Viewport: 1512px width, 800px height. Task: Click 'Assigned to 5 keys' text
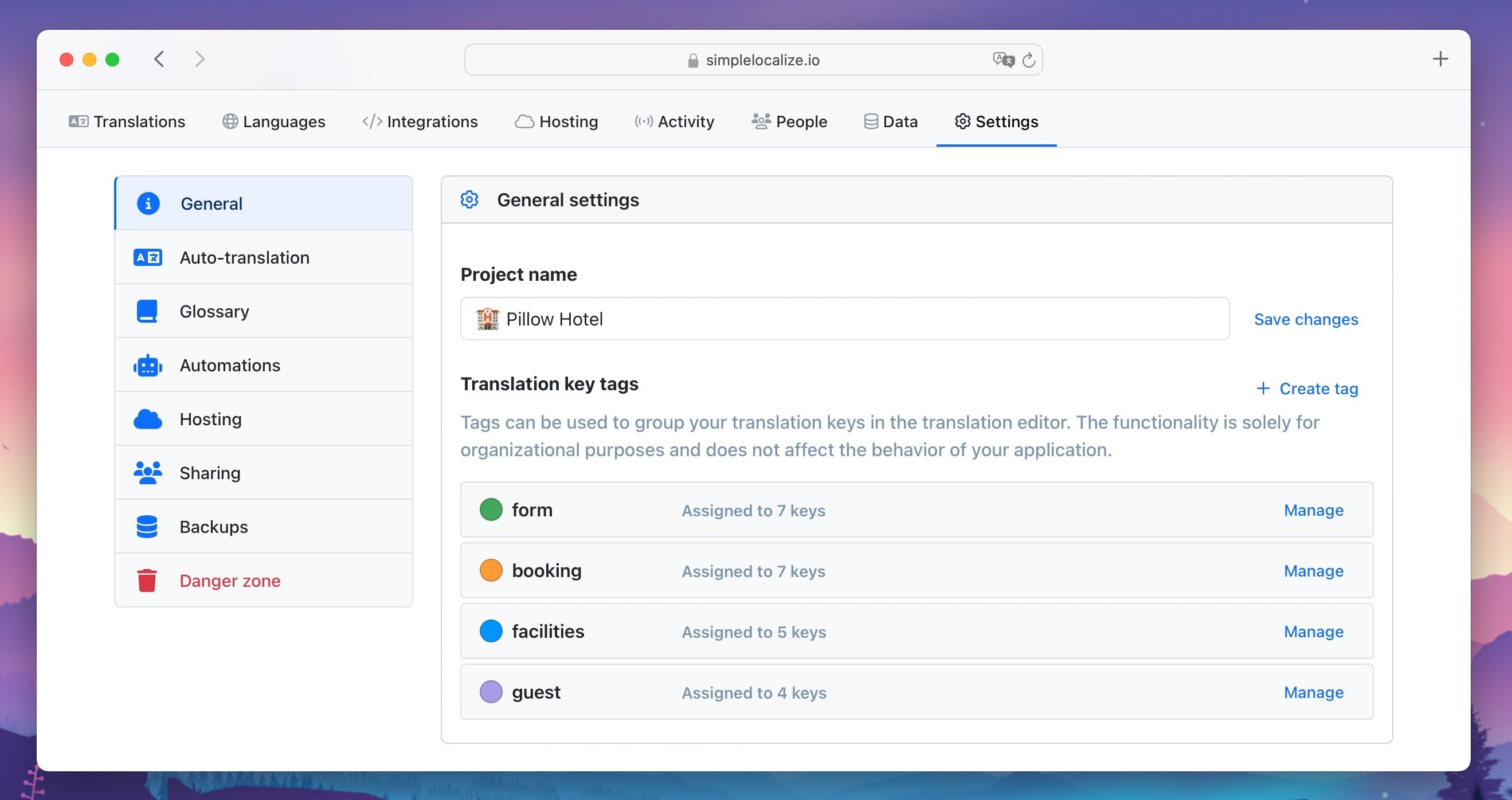tap(754, 632)
